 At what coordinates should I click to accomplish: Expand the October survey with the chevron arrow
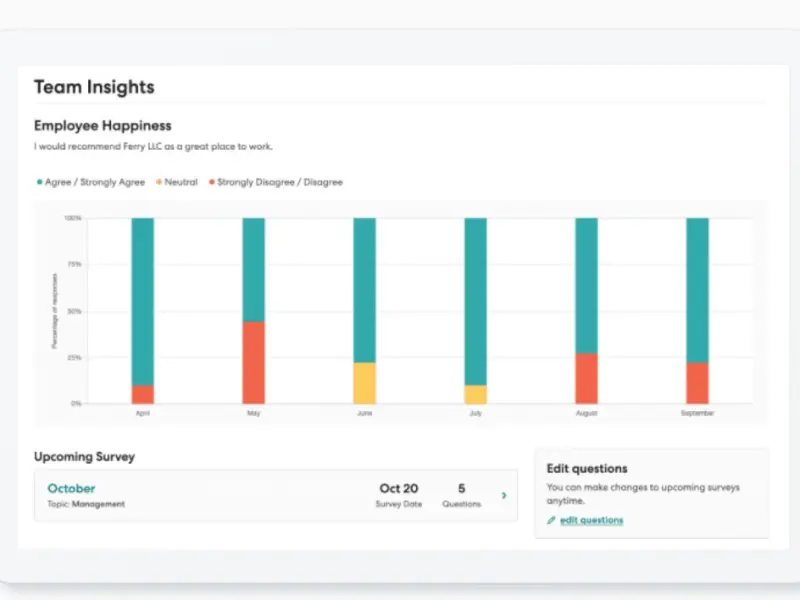(503, 495)
